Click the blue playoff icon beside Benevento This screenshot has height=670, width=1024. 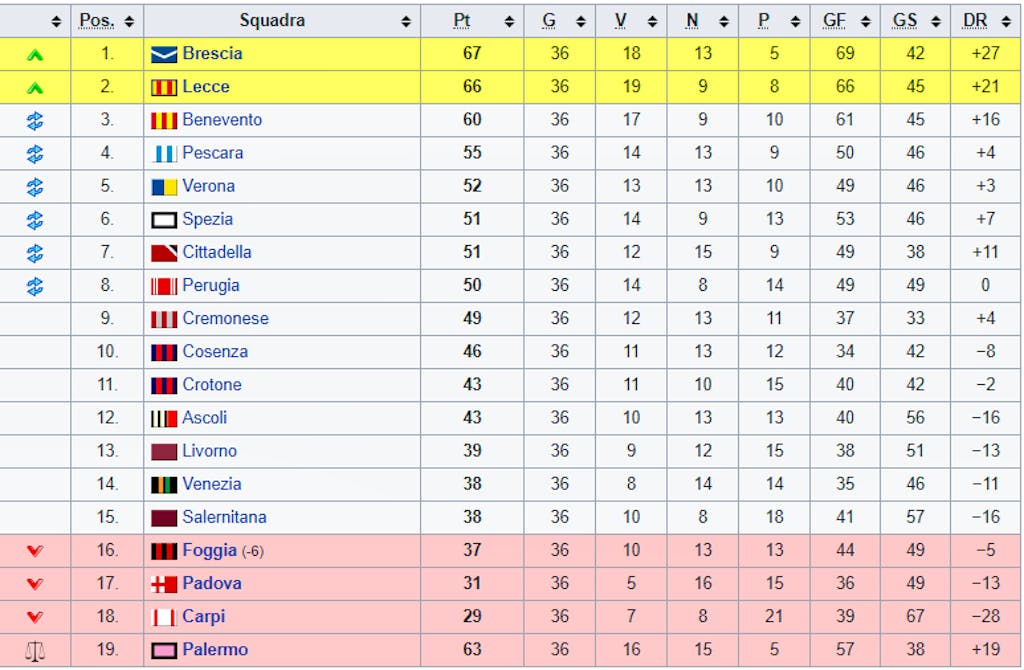pyautogui.click(x=35, y=120)
